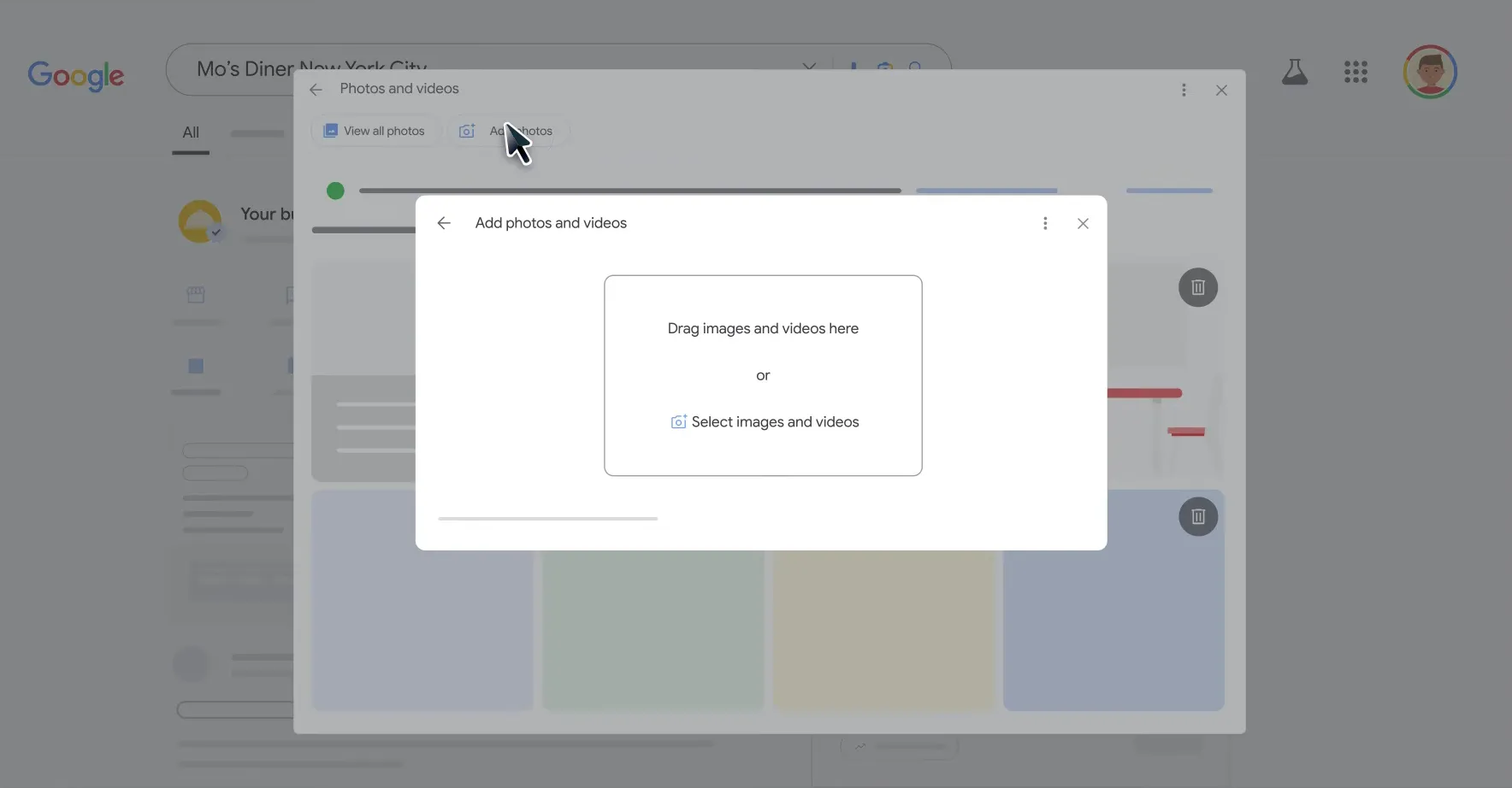Screen dimensions: 1512x788
Task: Click the View all photos button
Action: tap(375, 131)
